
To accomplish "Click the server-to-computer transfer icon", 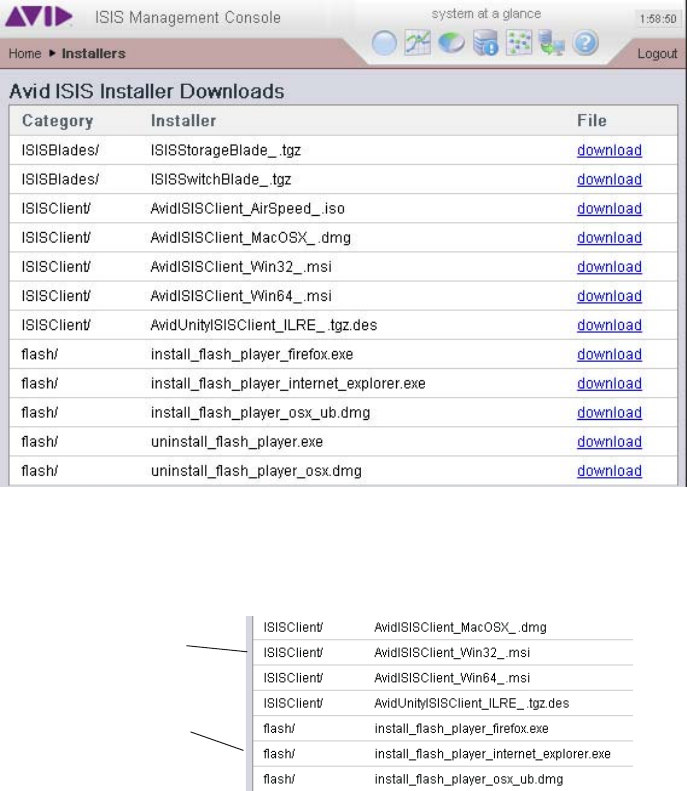I will point(552,43).
